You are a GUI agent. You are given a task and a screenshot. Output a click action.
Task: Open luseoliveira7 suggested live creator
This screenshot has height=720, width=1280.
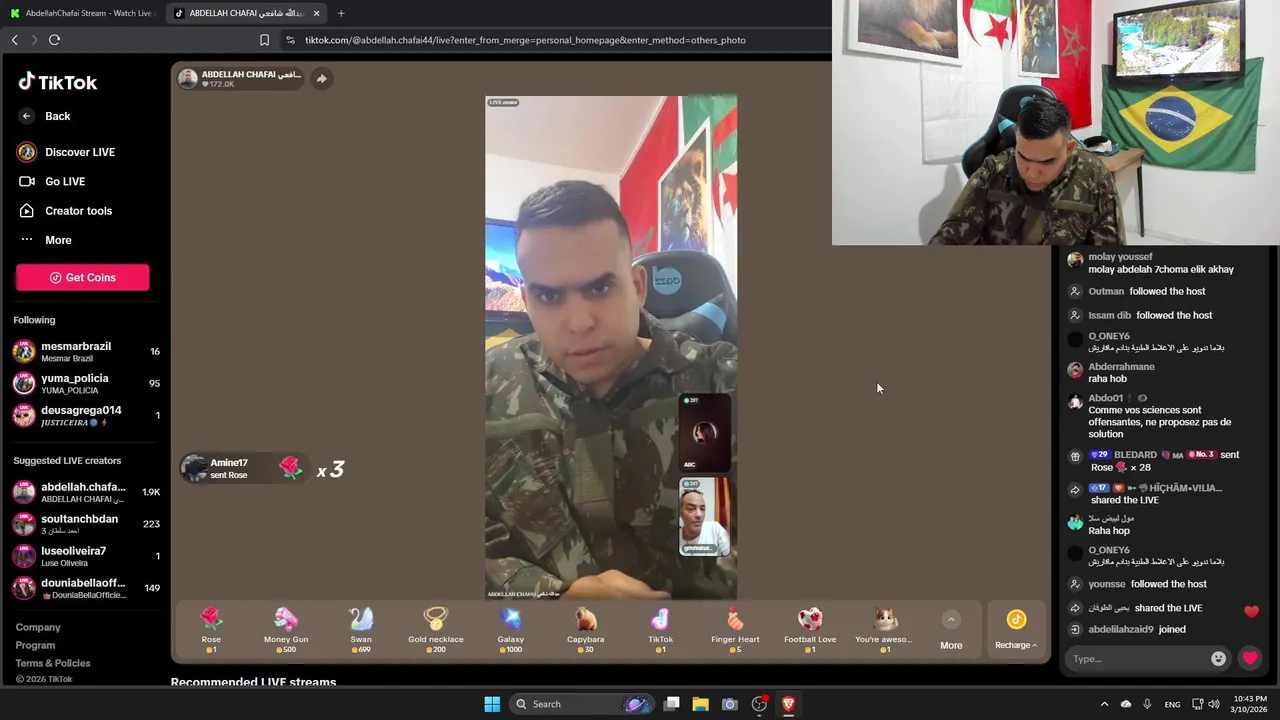tap(85, 556)
